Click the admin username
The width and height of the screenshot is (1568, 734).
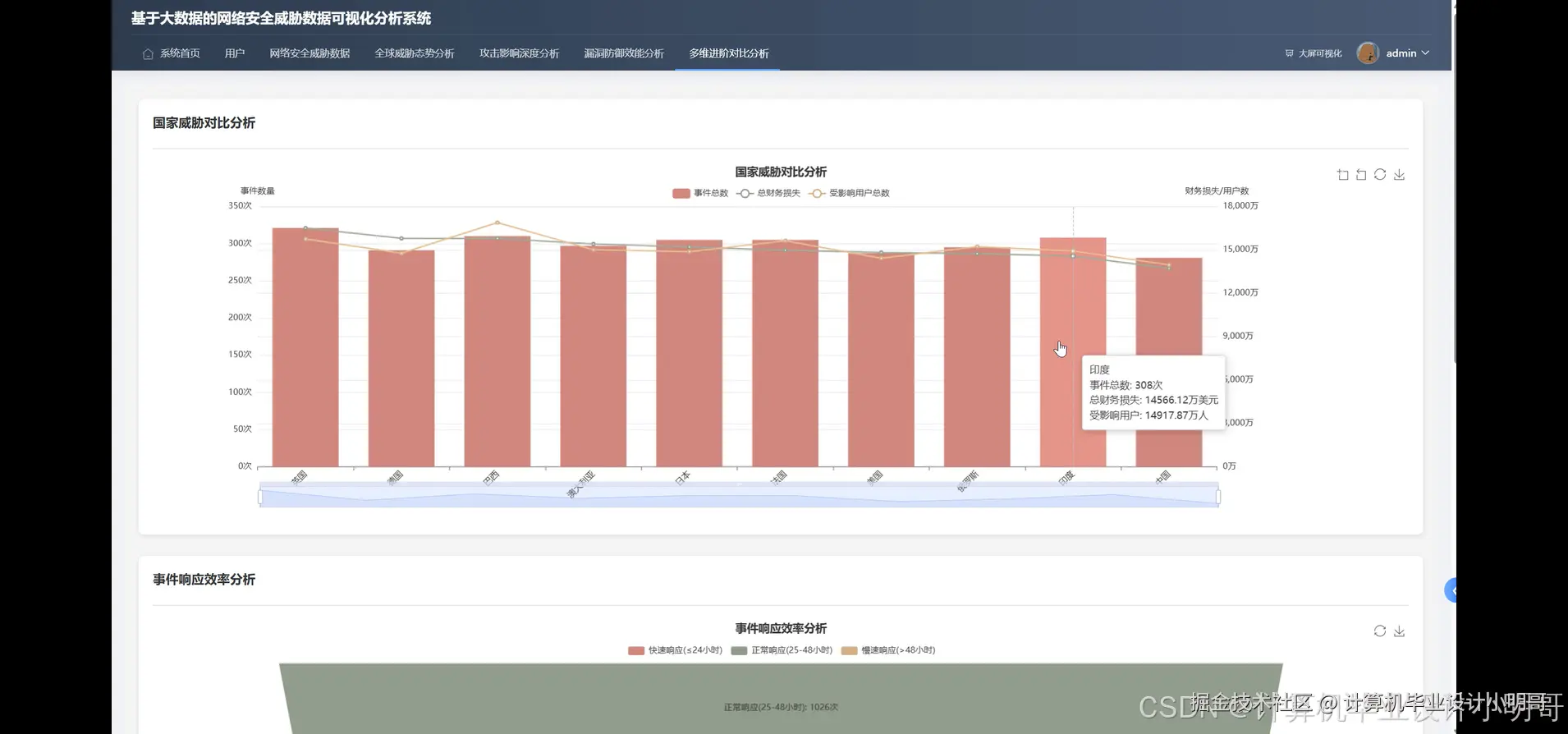pos(1401,53)
